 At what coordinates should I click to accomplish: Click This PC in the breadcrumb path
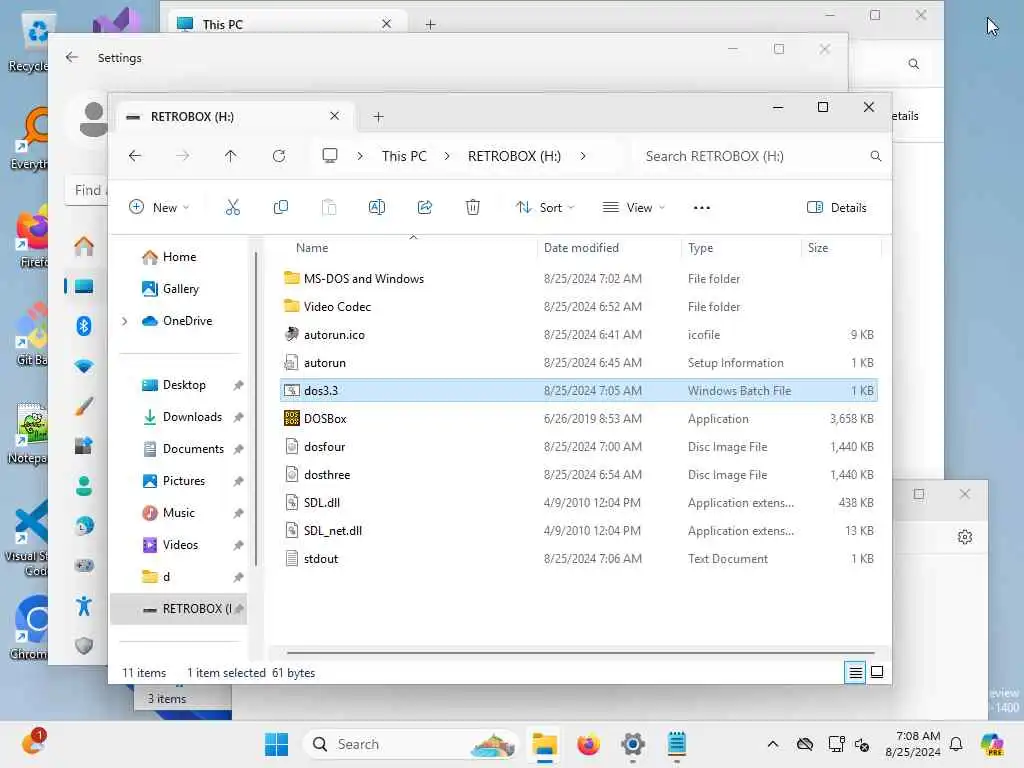[x=404, y=156]
